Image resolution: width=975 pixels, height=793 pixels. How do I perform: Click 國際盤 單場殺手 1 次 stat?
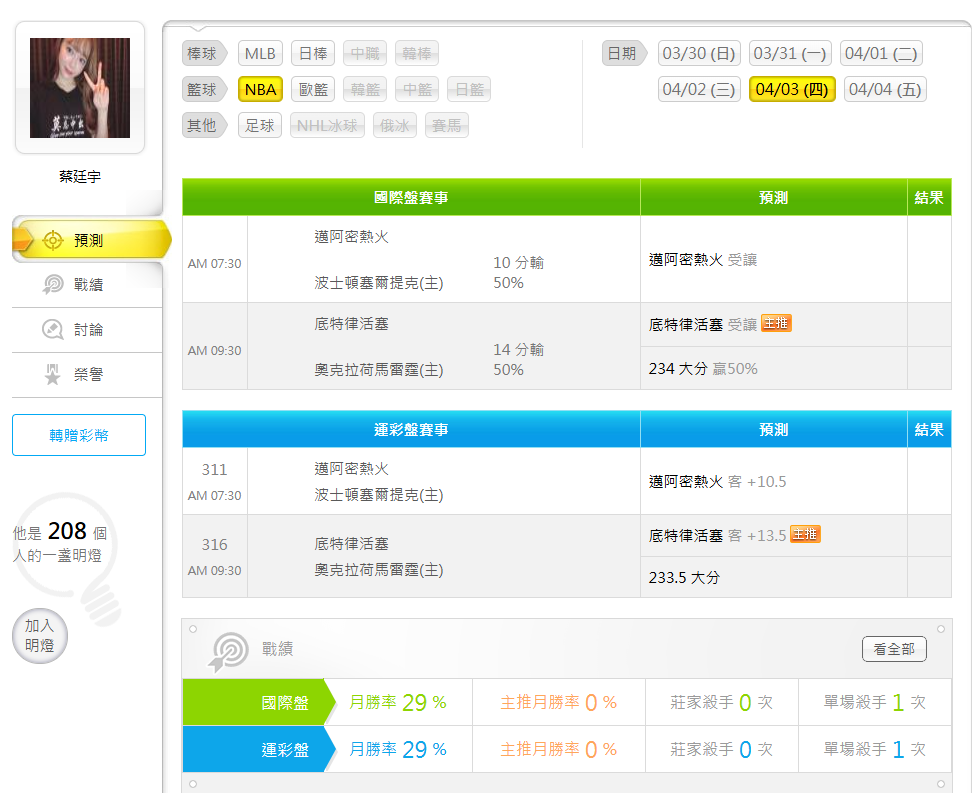coord(875,703)
